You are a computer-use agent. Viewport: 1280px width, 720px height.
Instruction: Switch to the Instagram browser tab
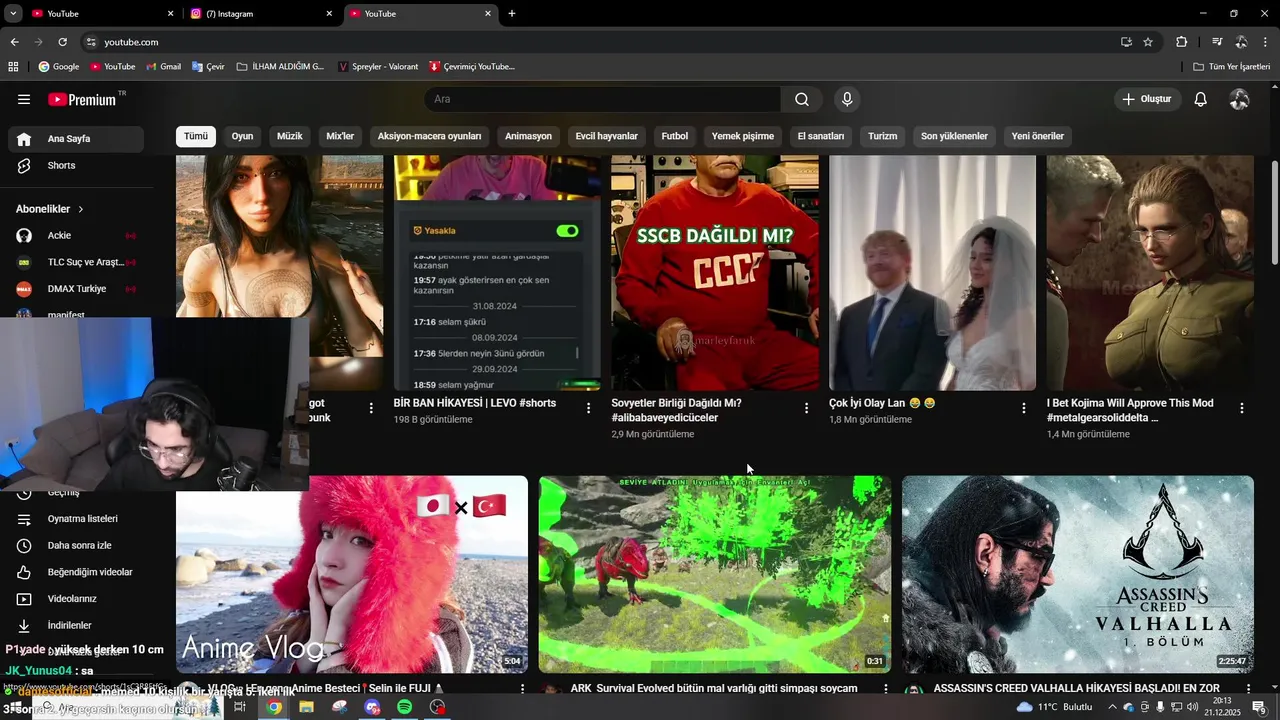(260, 14)
